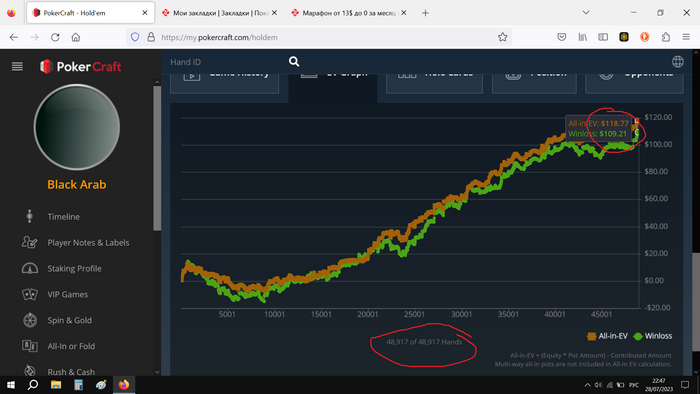Open the Firefox application menu
Image resolution: width=700 pixels, height=394 pixels.
[686, 37]
